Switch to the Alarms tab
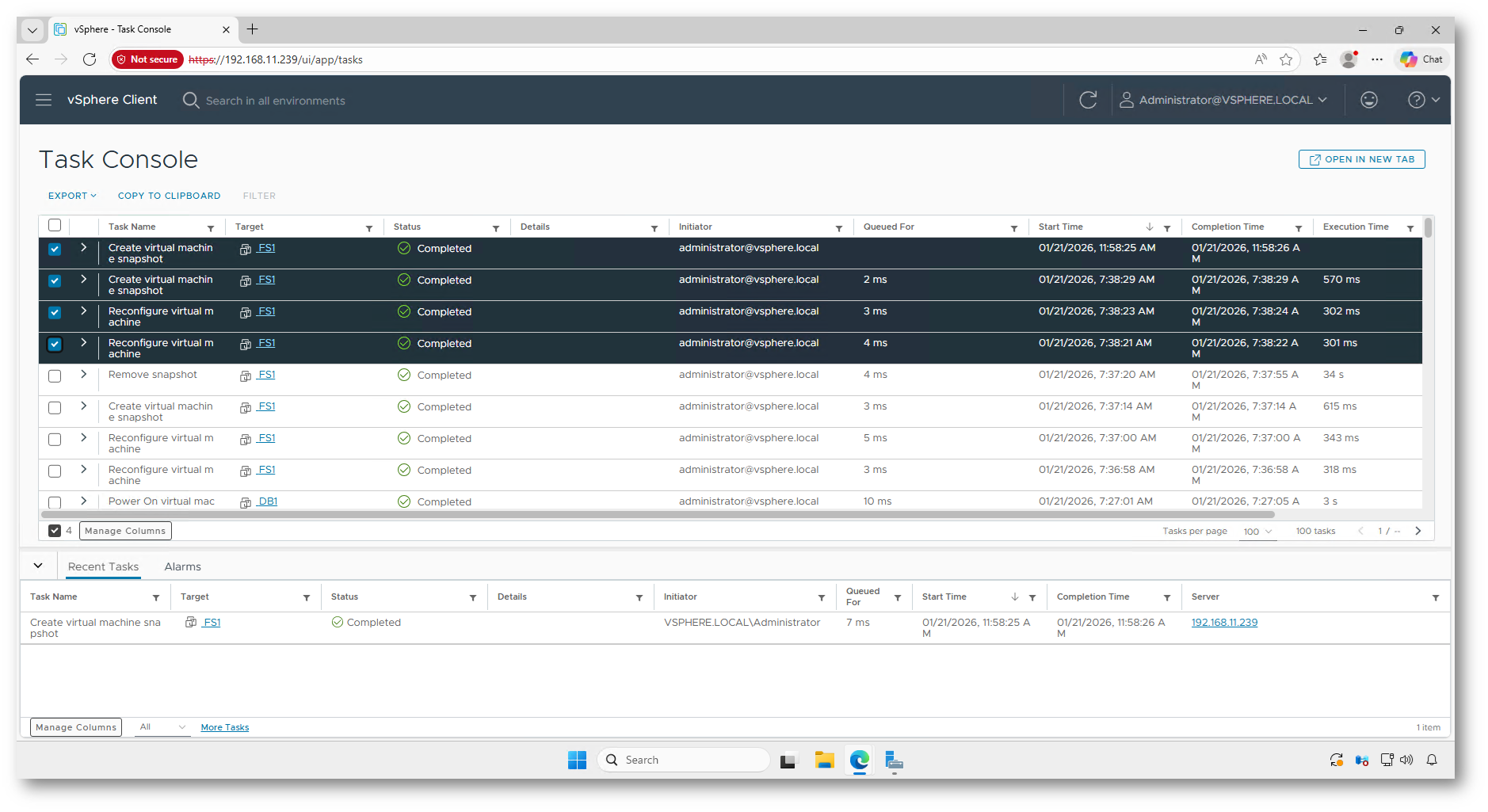 [x=182, y=566]
